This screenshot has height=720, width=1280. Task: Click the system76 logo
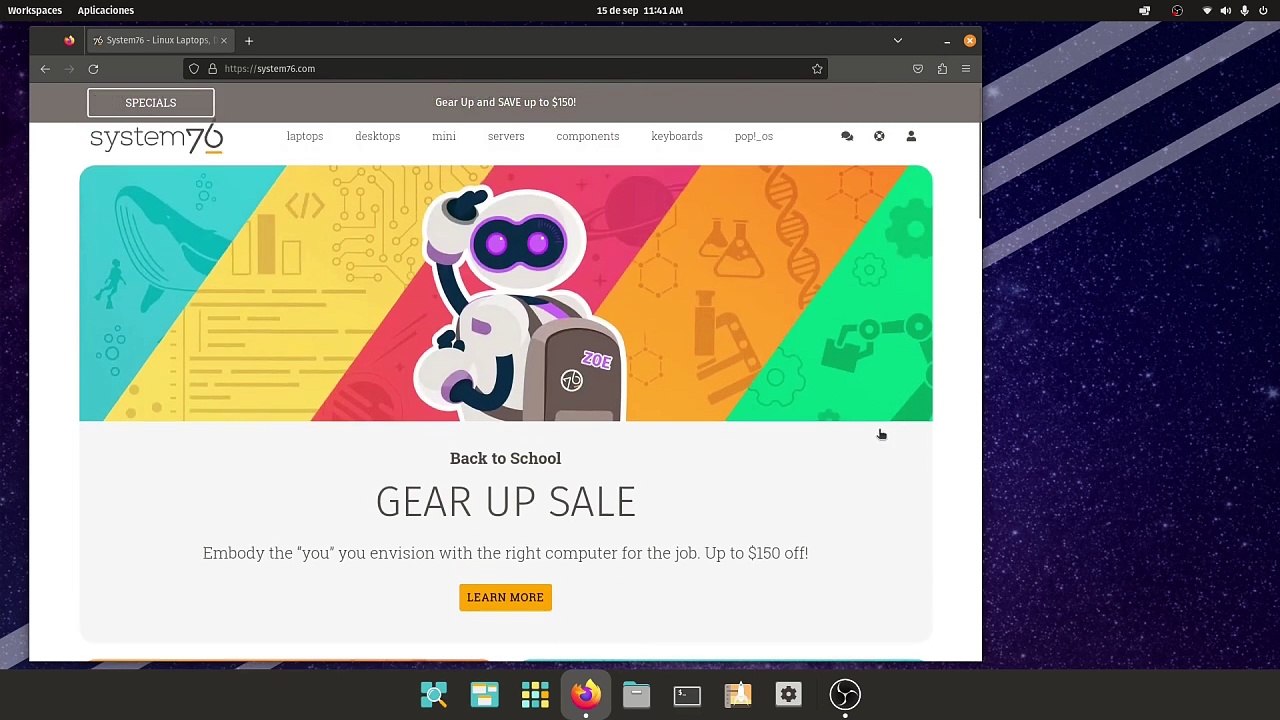click(156, 138)
